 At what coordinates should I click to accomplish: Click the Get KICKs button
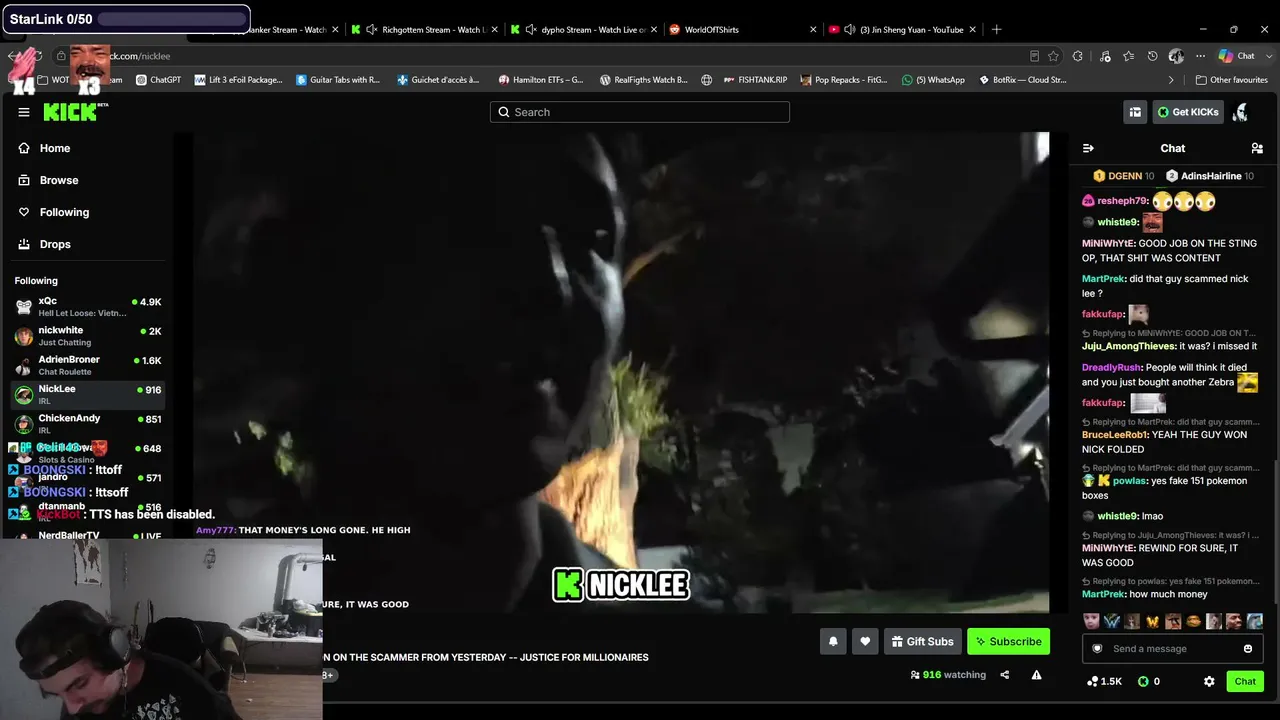click(1188, 112)
